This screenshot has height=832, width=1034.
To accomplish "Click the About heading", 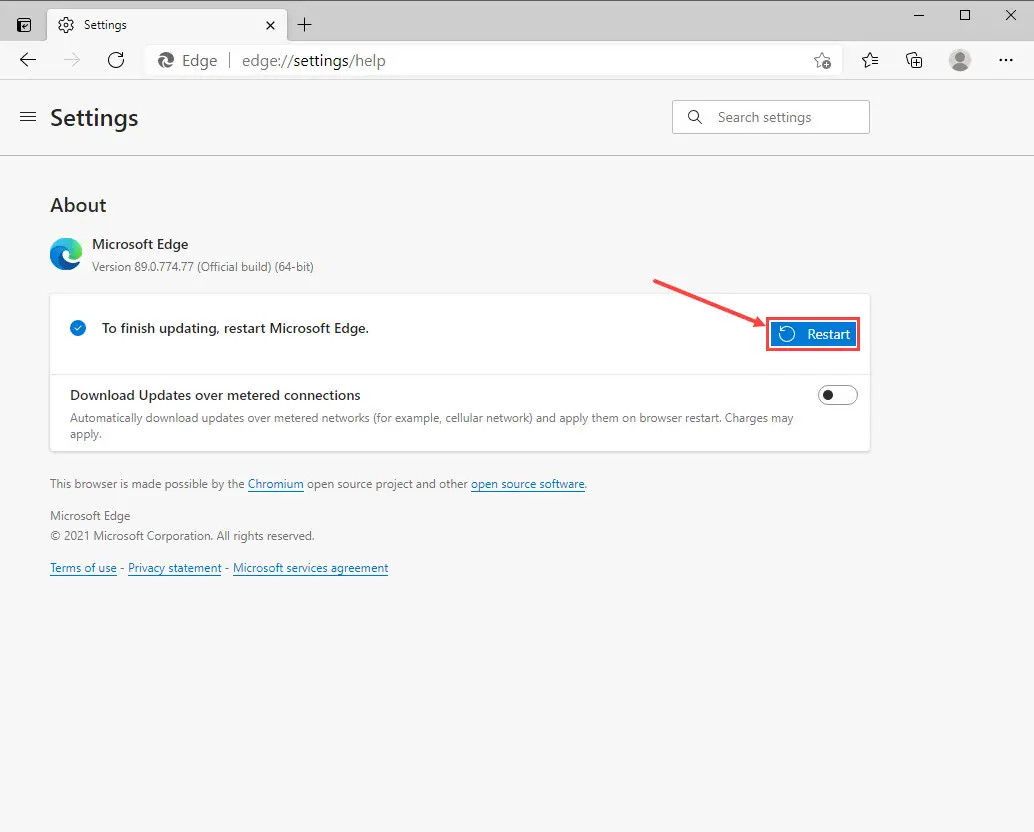I will 78,205.
